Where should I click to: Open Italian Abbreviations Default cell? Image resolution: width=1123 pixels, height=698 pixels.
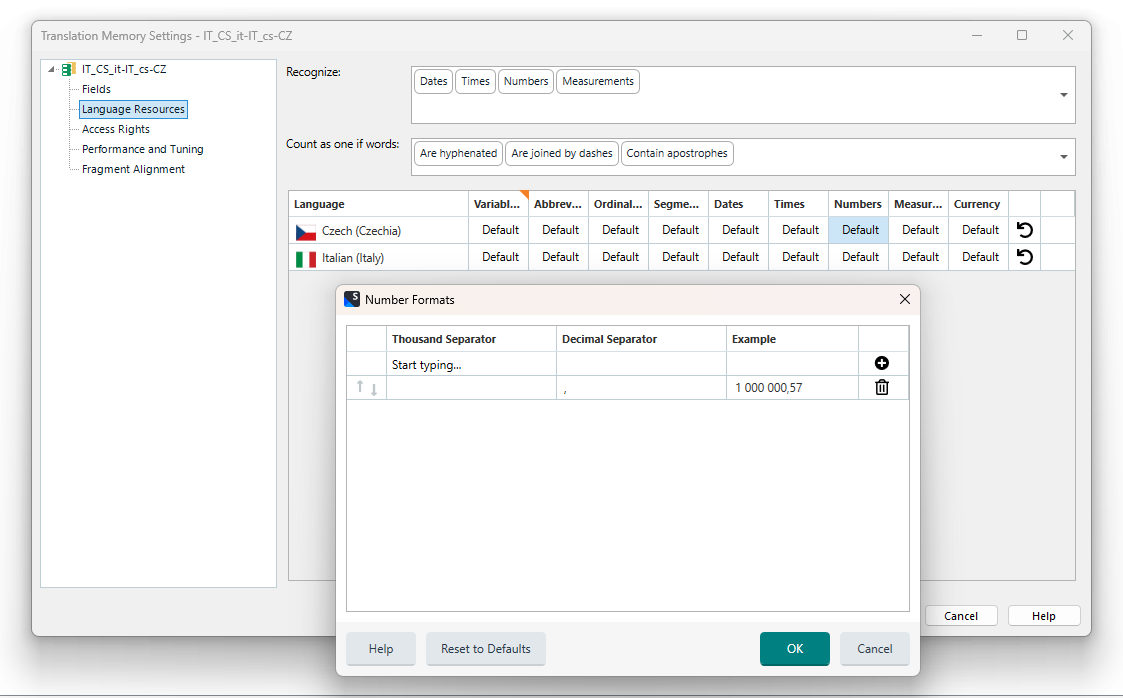pyautogui.click(x=559, y=257)
